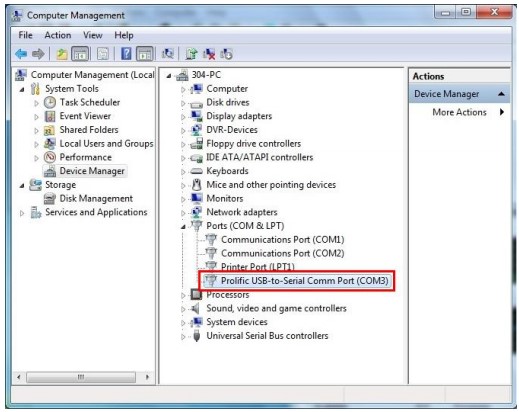Select Computer Management (Local root node
Viewport: 519px width, 412px height.
point(92,75)
